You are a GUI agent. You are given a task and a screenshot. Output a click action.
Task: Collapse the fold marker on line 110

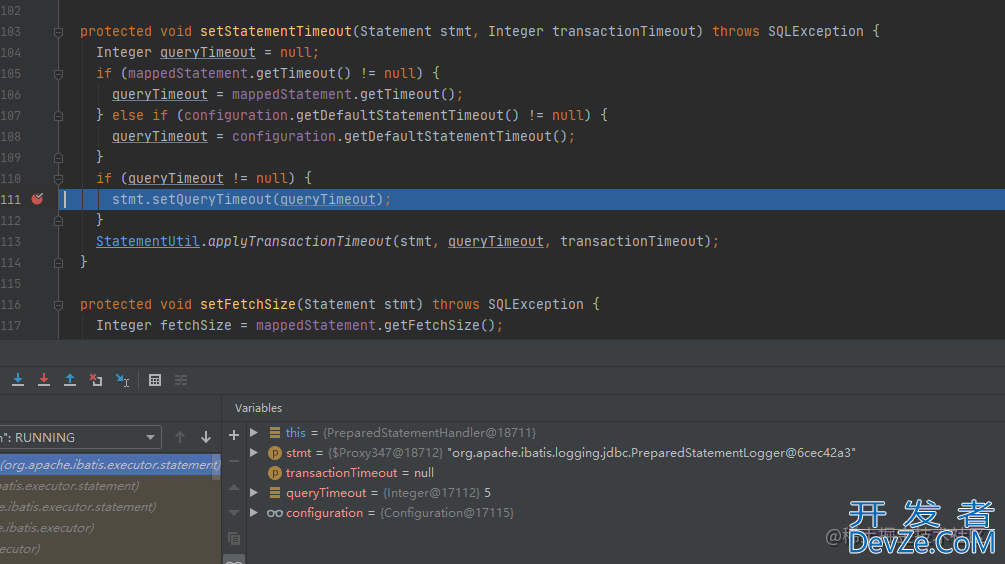tap(58, 179)
